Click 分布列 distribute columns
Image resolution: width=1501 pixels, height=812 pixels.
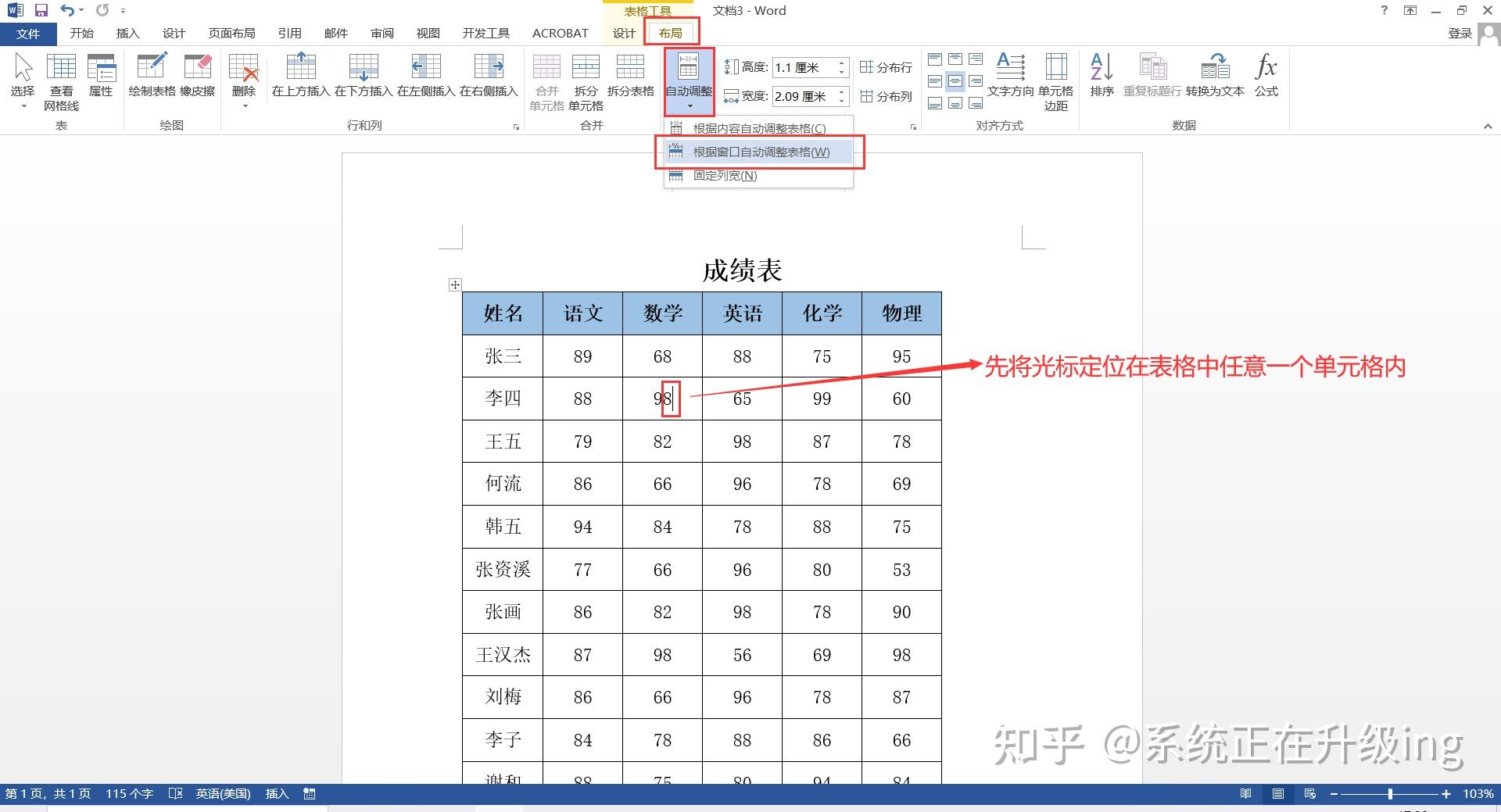[886, 96]
